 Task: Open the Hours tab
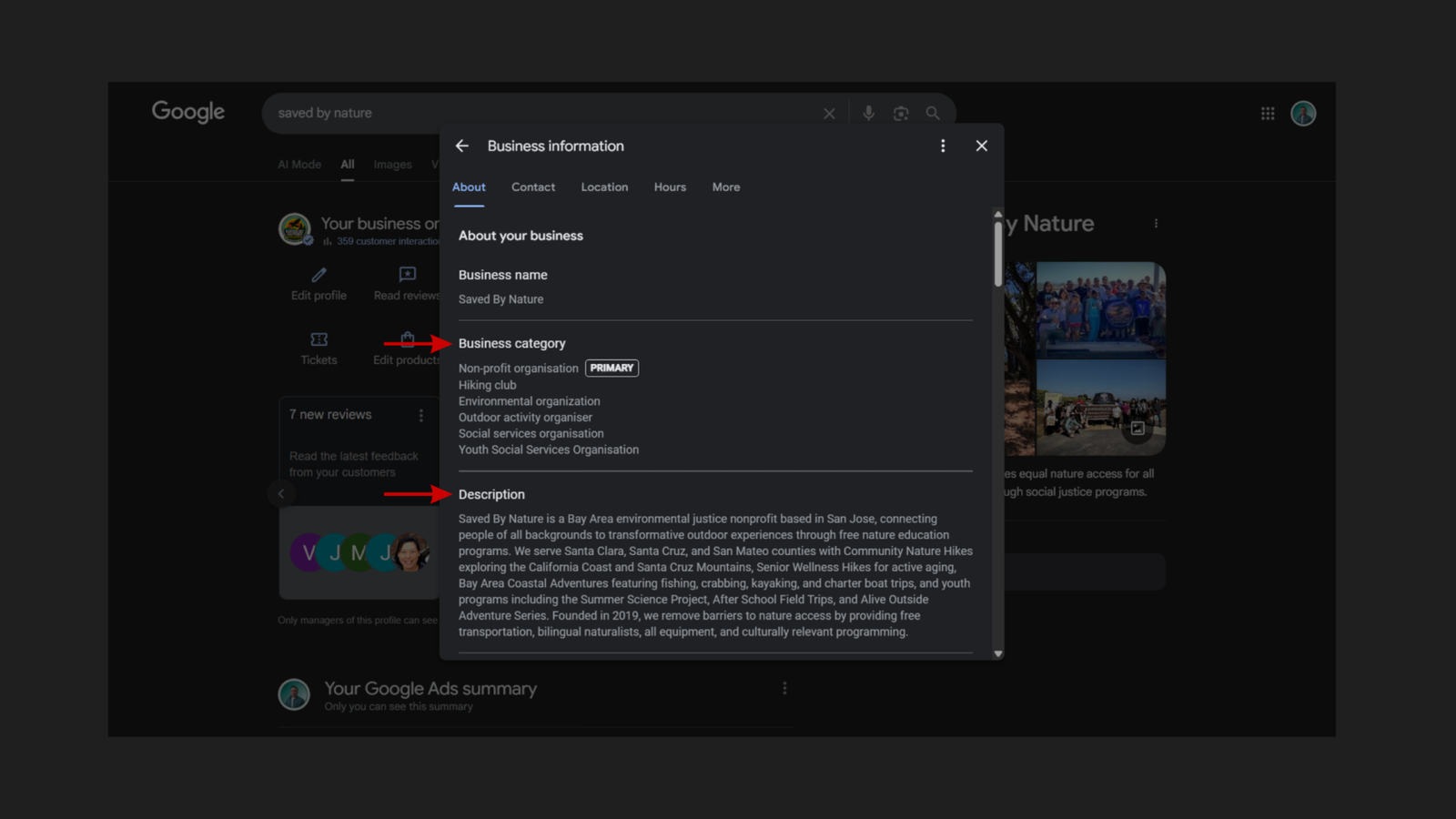(x=670, y=187)
